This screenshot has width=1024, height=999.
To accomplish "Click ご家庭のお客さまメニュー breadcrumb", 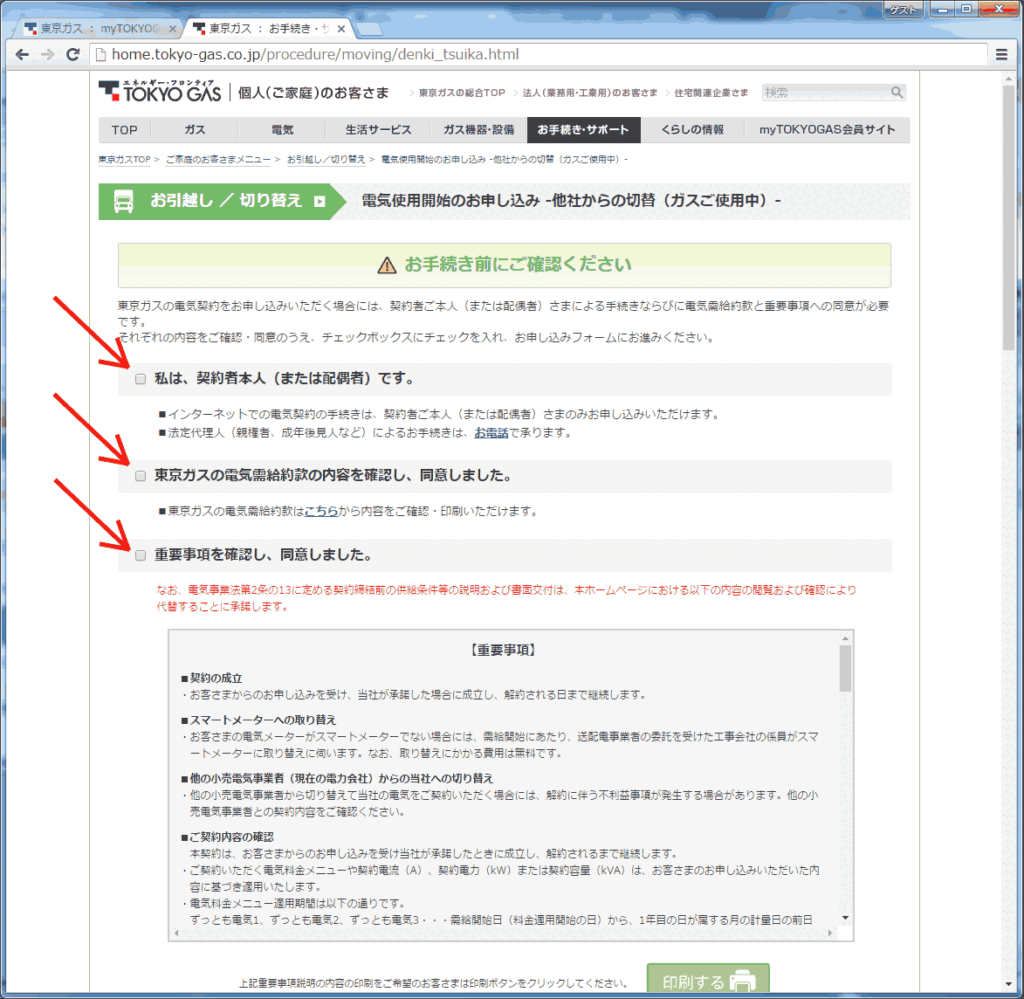I will [218, 159].
